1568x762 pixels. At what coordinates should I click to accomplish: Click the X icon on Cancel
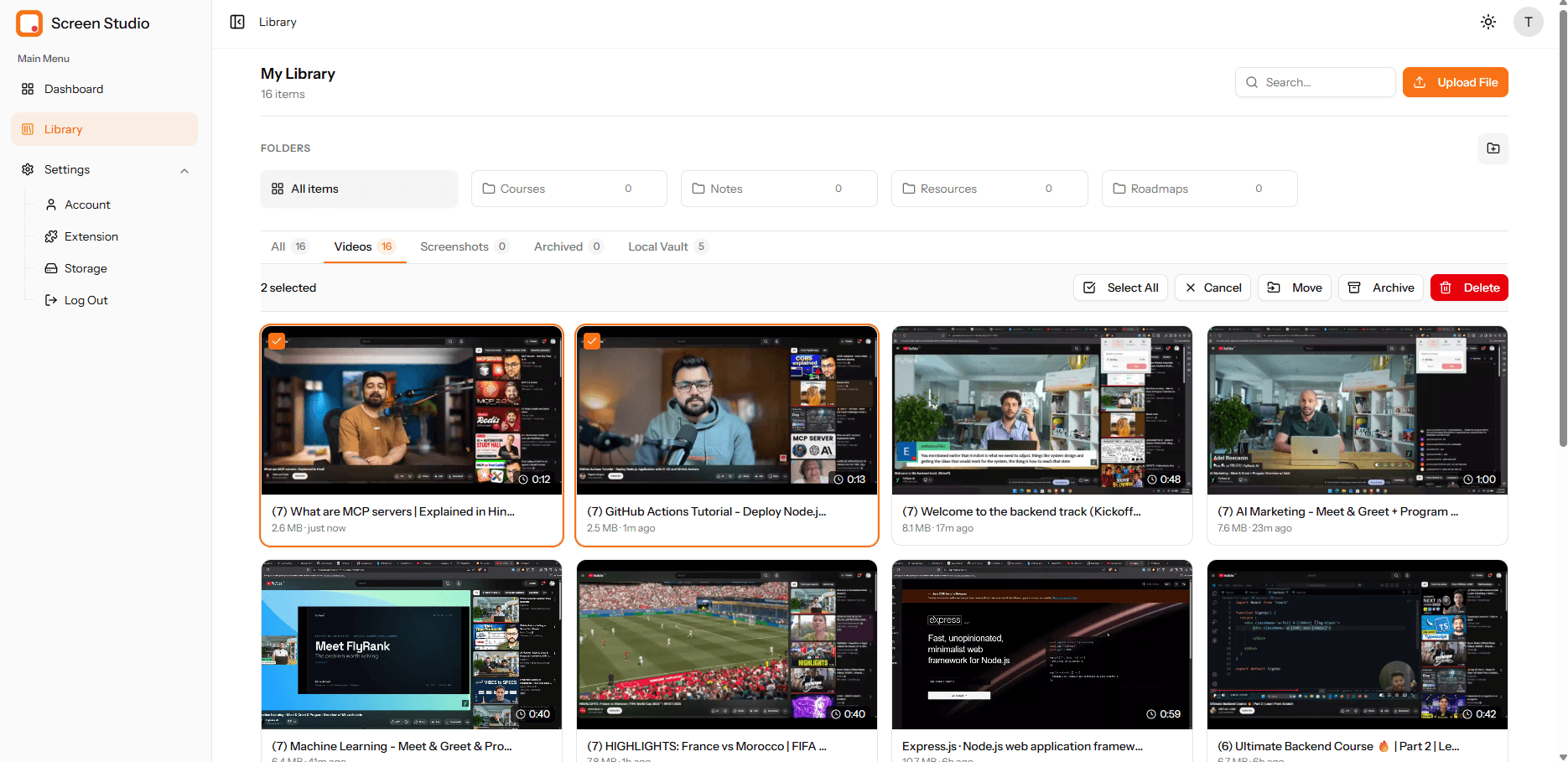(x=1191, y=288)
